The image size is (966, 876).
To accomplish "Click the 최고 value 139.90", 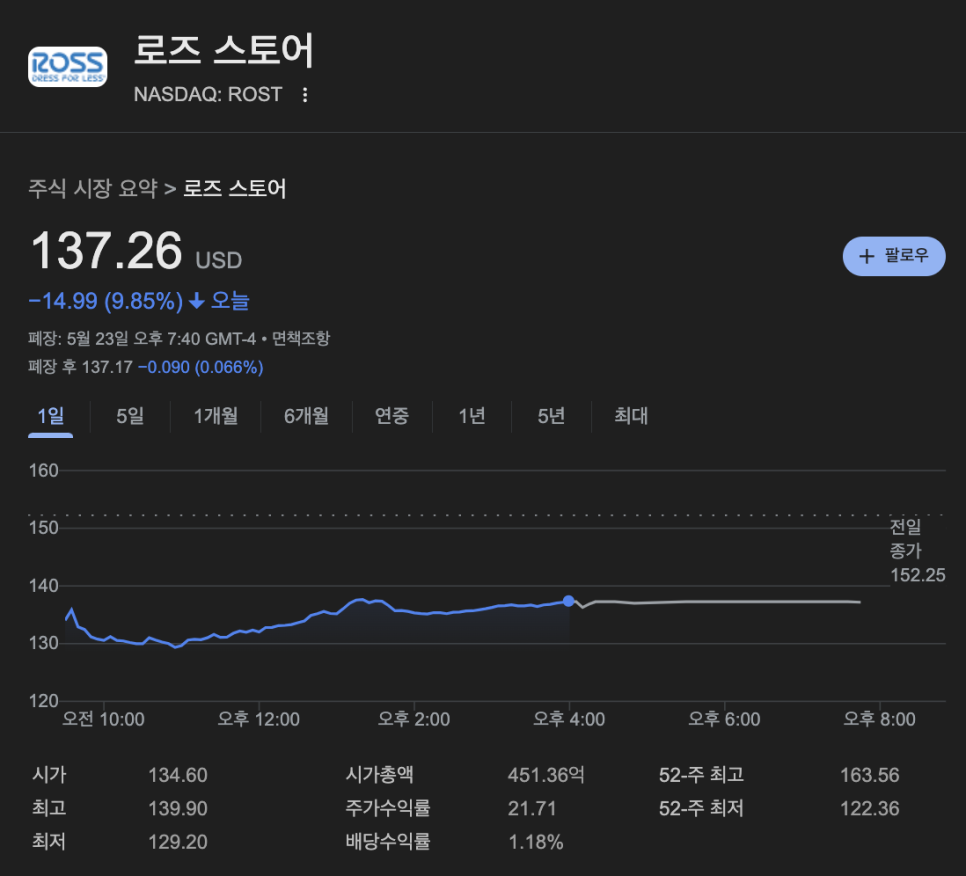I will click(178, 808).
